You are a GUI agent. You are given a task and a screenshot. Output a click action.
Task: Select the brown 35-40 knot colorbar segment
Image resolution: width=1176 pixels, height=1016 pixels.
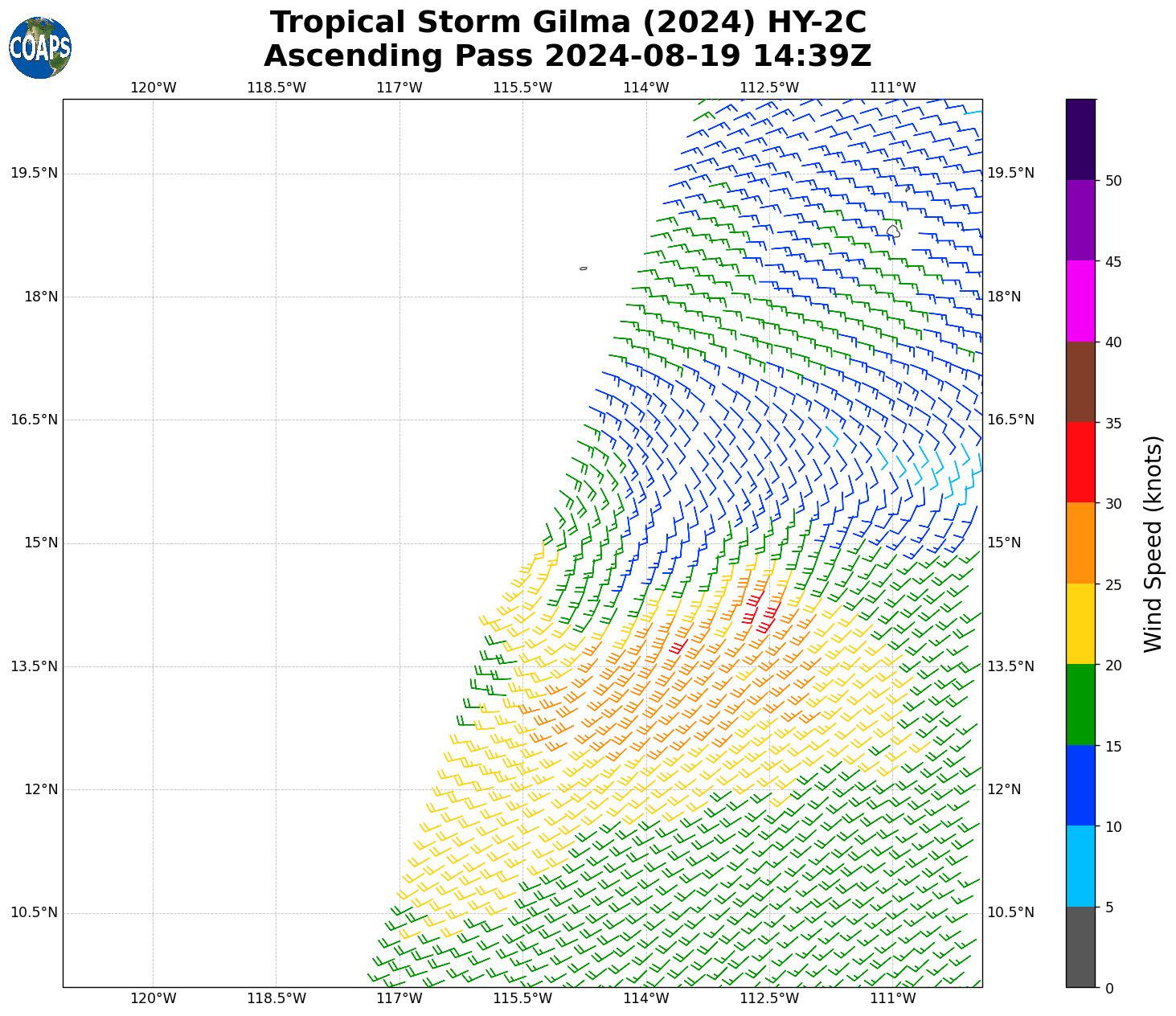[x=1080, y=382]
